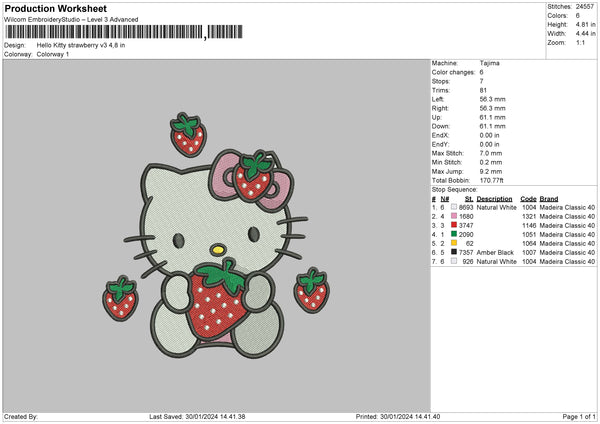This screenshot has height=424, width=600.
Task: Click the red color swatch code 1146
Action: pos(454,225)
